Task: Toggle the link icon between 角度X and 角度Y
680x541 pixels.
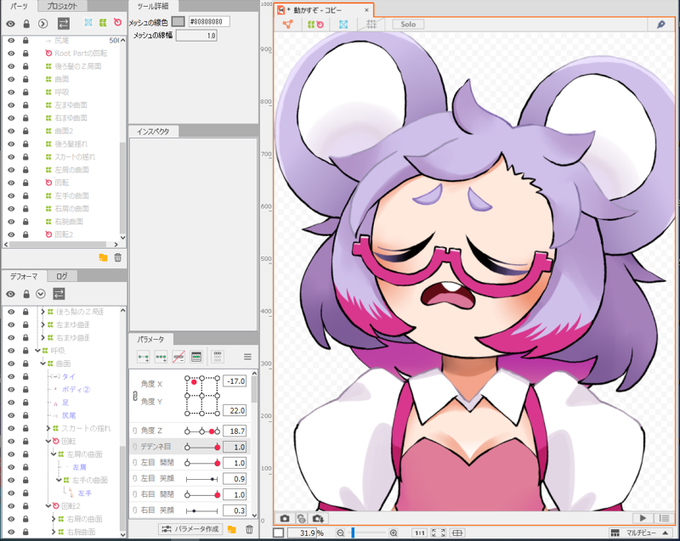Action: point(135,396)
